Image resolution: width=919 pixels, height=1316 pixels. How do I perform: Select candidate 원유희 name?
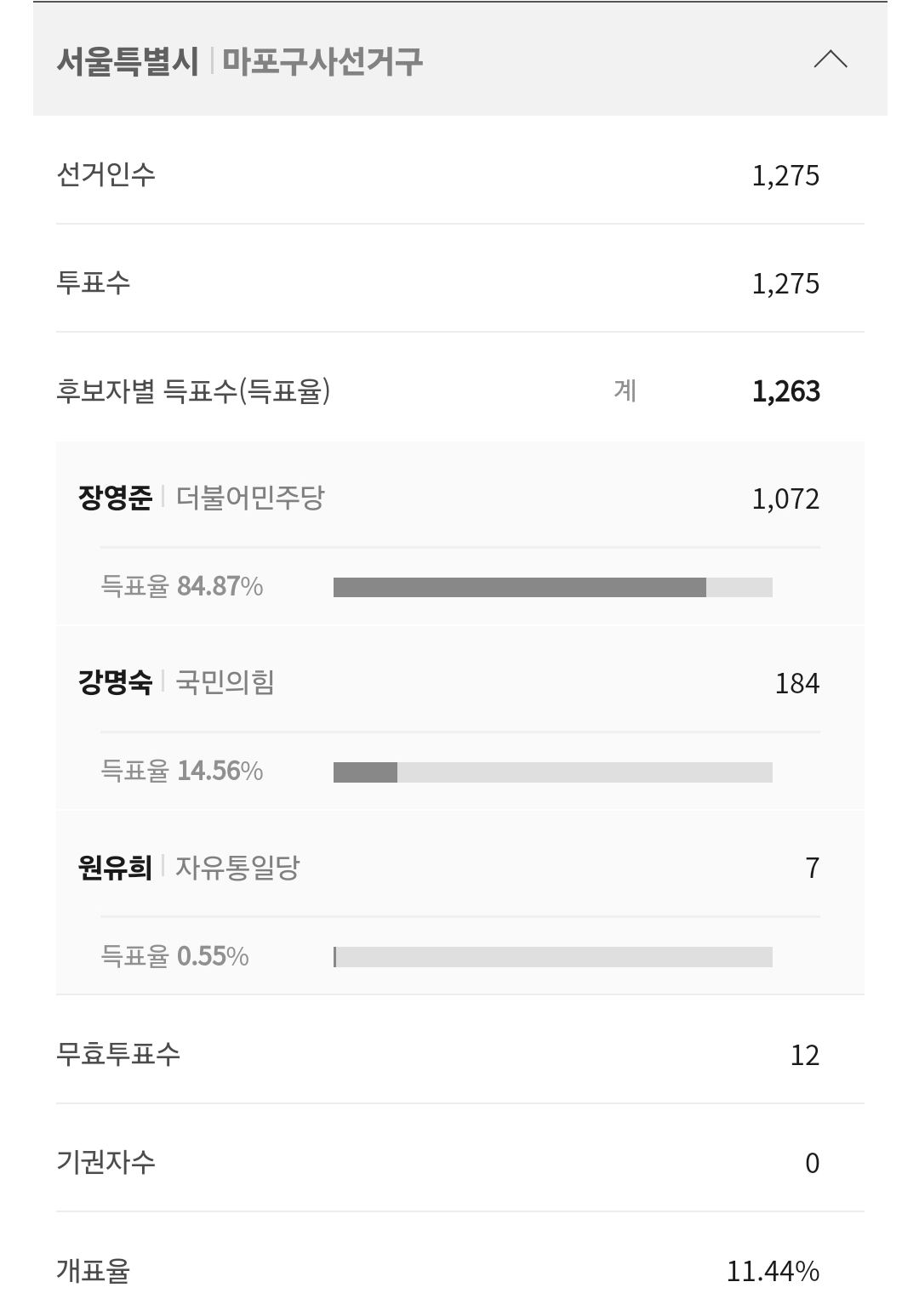point(115,868)
